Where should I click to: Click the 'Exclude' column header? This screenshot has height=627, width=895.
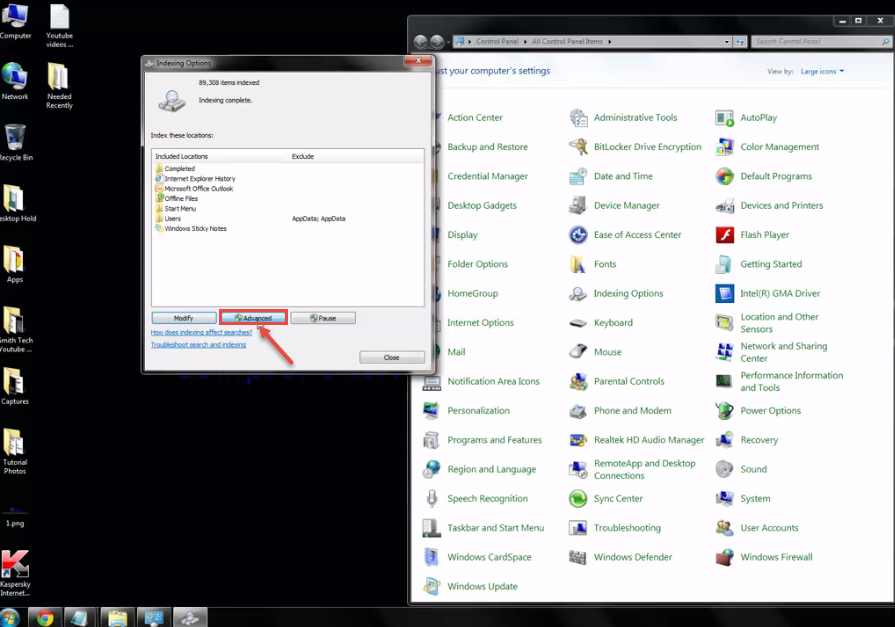(x=356, y=156)
